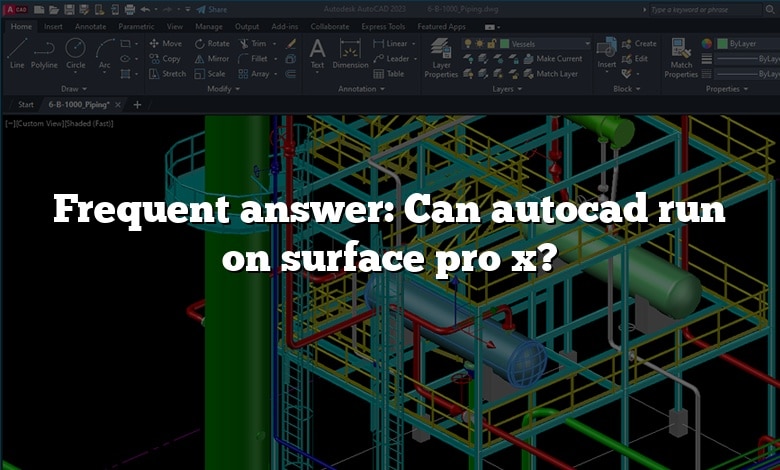Viewport: 780px width, 470px height.
Task: Switch to the Start file tab
Action: (x=26, y=104)
